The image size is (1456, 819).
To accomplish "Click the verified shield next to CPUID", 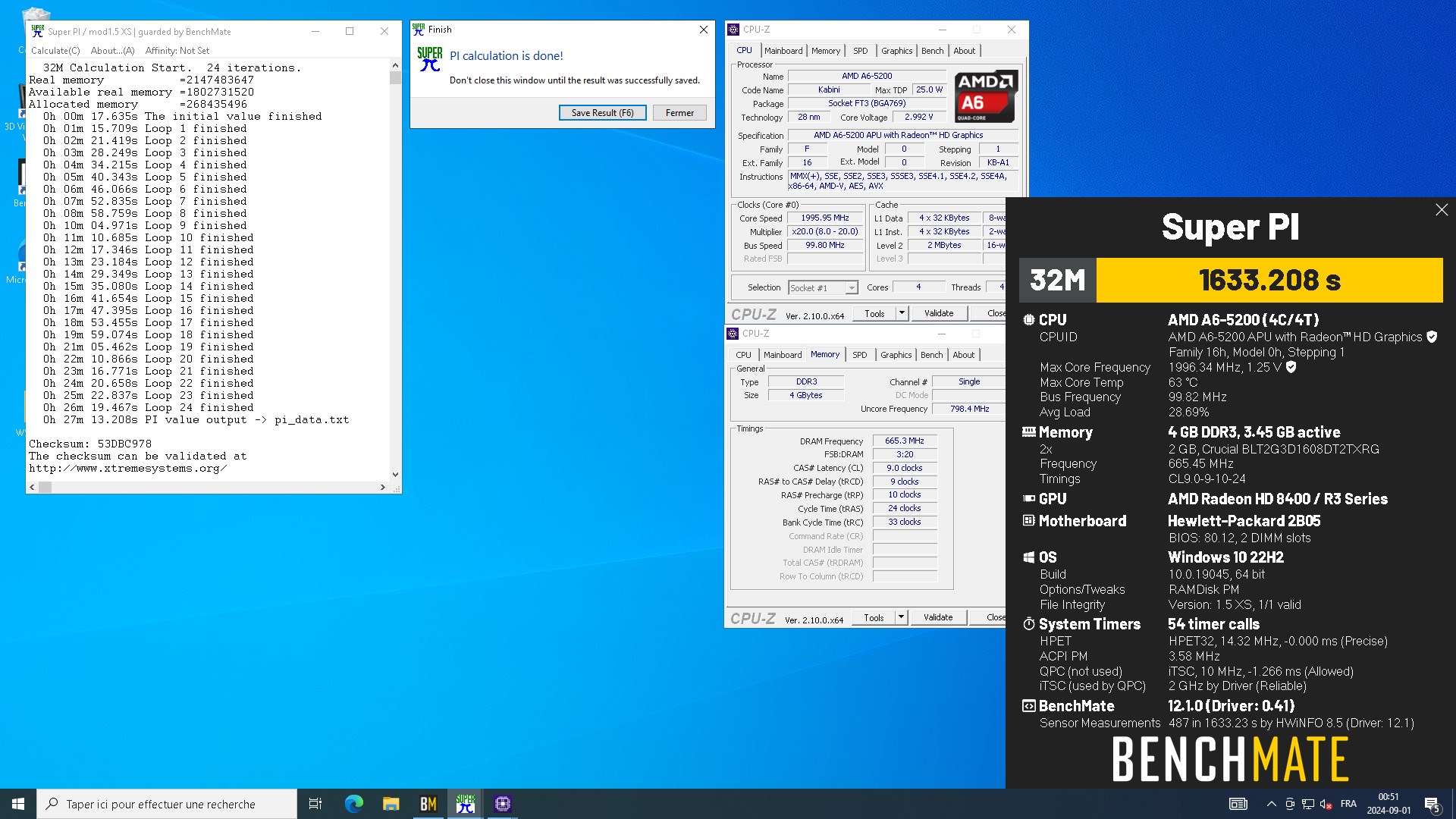I will tap(1432, 337).
